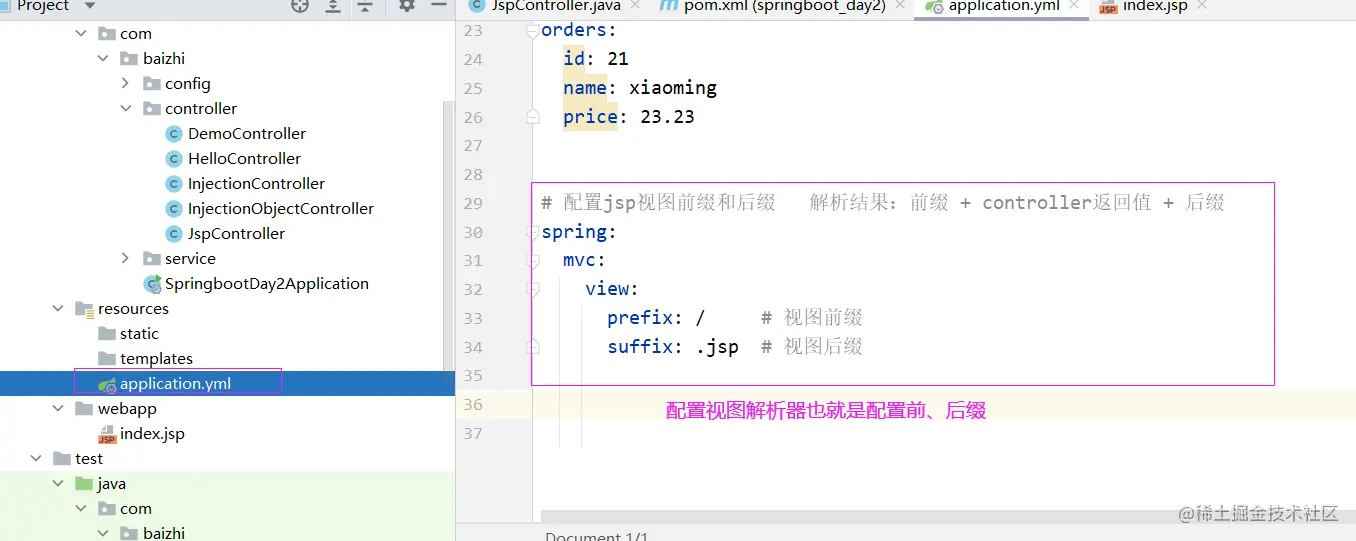Close the application.yml tab
The width and height of the screenshot is (1356, 541).
pos(1076,6)
